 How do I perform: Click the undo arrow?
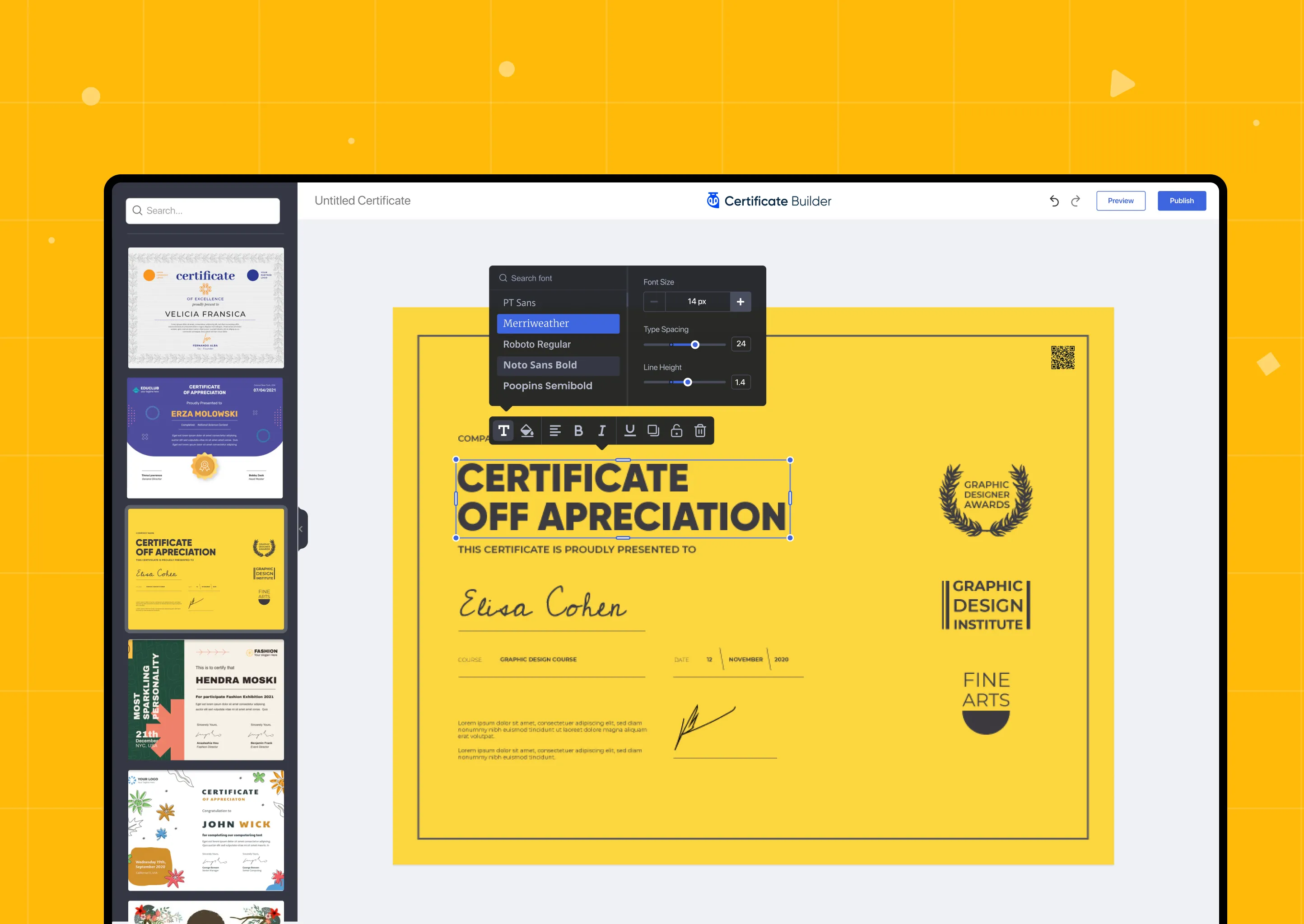(x=1054, y=201)
